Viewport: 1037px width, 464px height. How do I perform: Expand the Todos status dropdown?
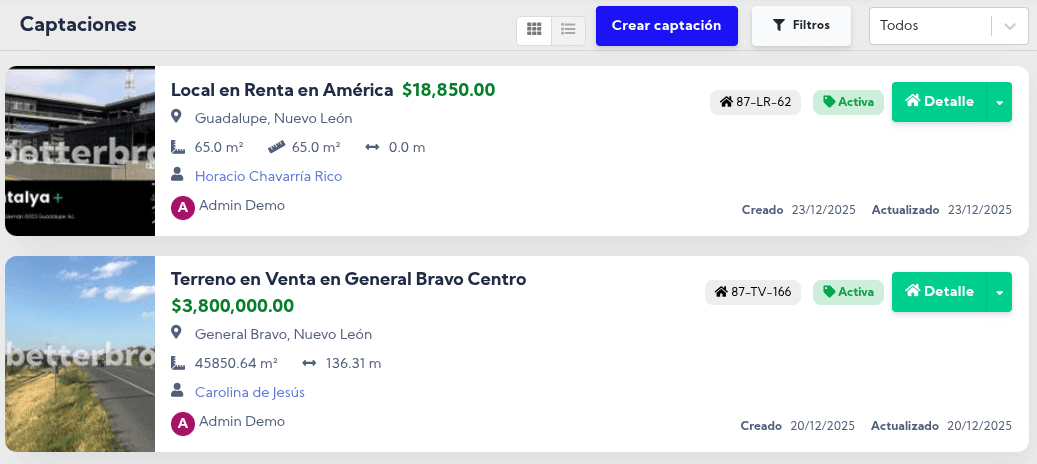pos(935,26)
